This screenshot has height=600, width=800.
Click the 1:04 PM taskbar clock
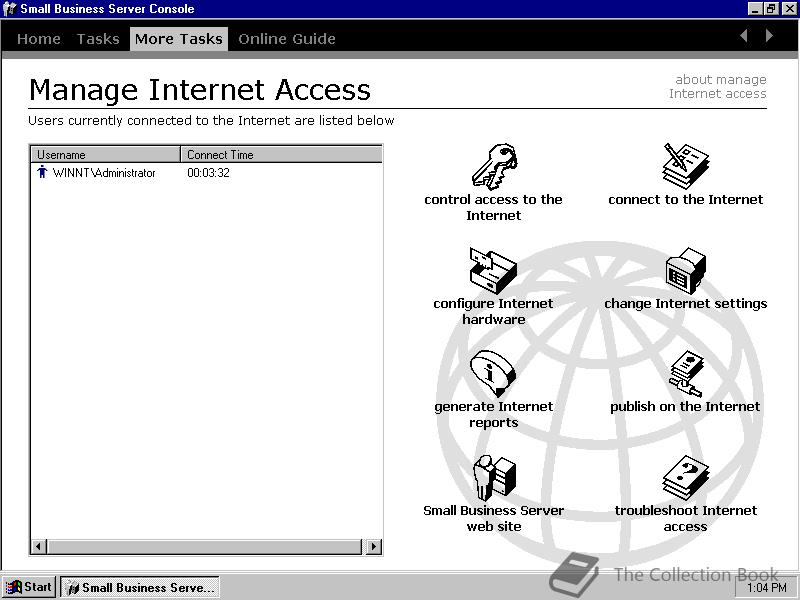(766, 588)
